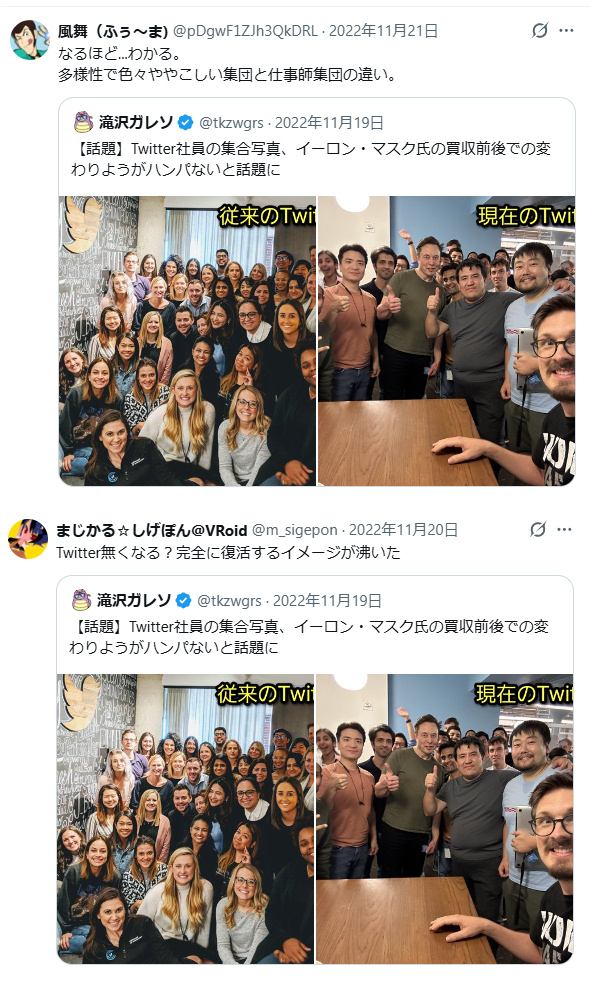Open the @m_sigepon handle link
Viewport: 590px width, 986px height.
pos(294,530)
